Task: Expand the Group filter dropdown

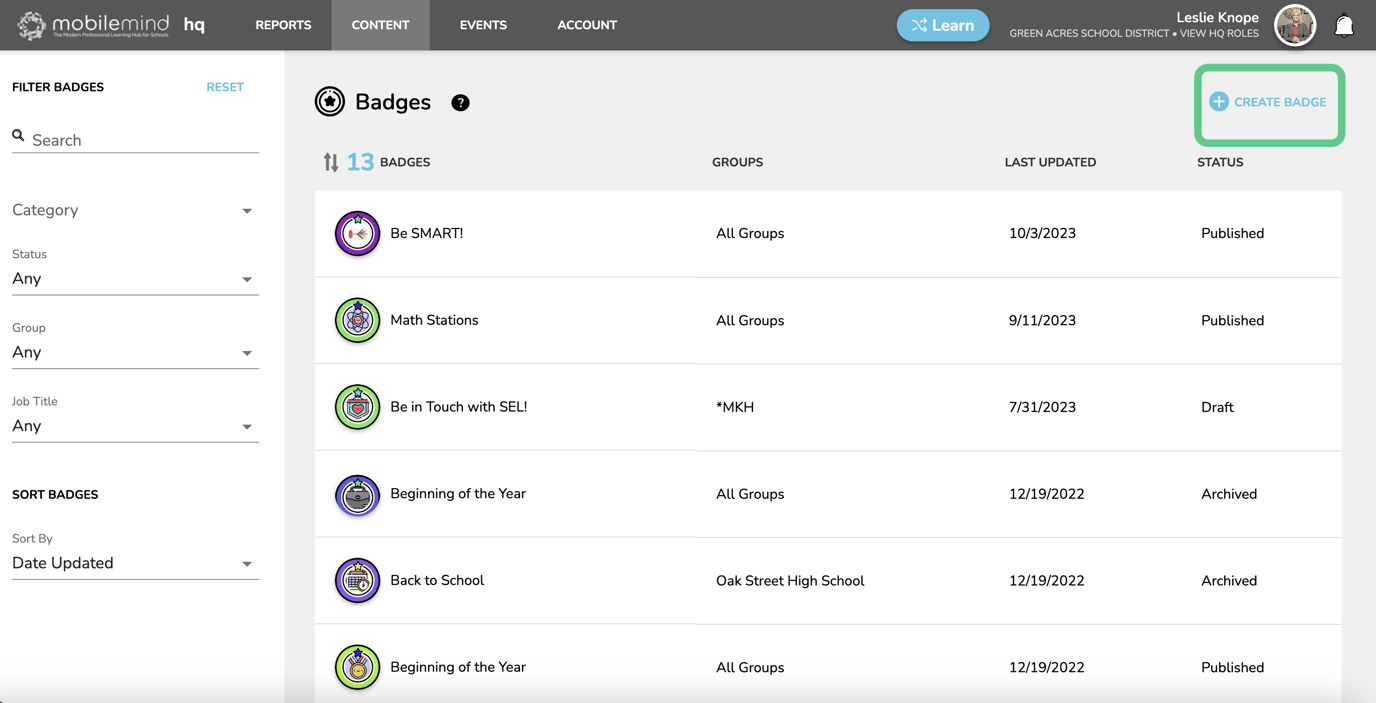Action: [x=135, y=352]
